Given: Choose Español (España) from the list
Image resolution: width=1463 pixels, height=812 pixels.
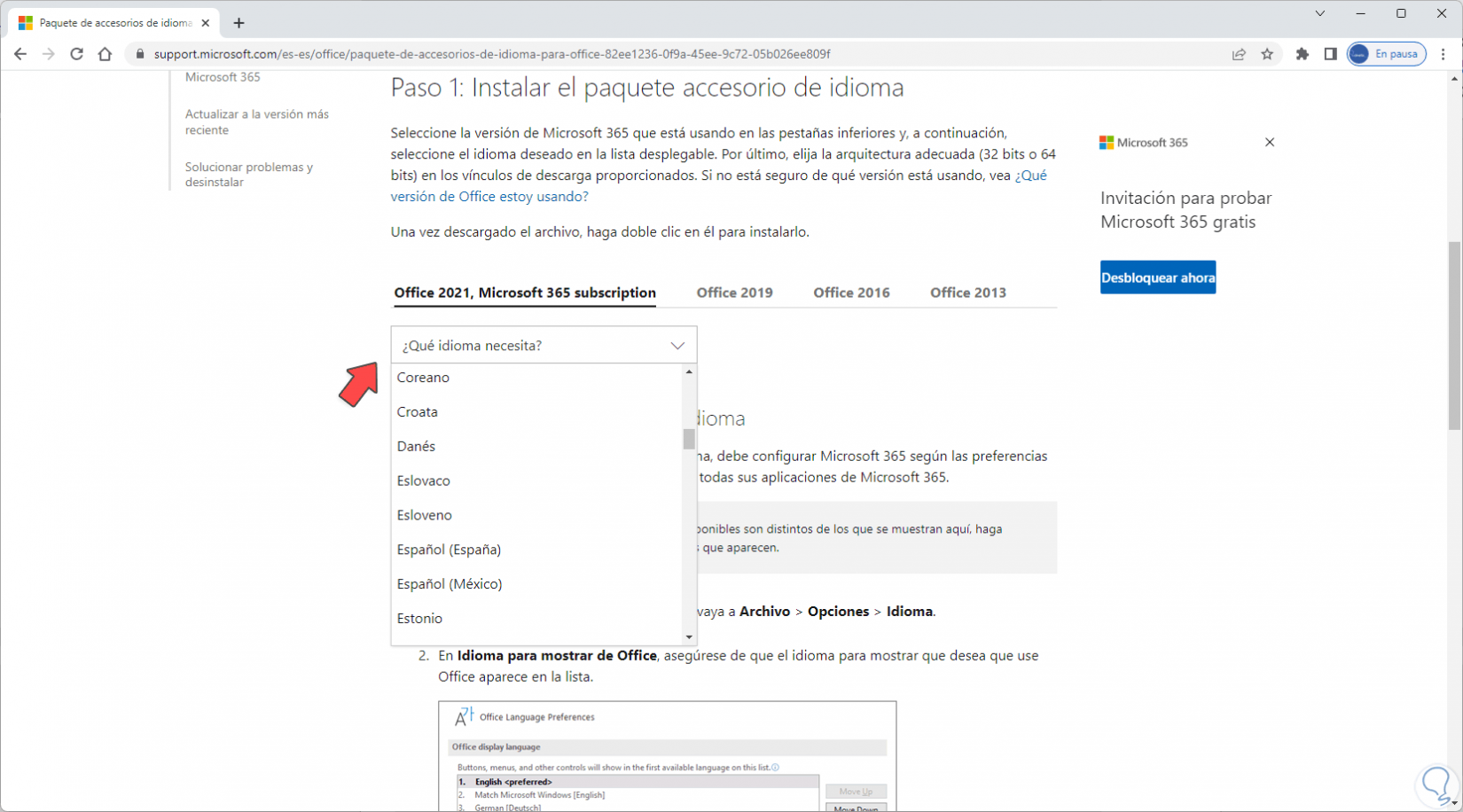Looking at the screenshot, I should (x=536, y=550).
